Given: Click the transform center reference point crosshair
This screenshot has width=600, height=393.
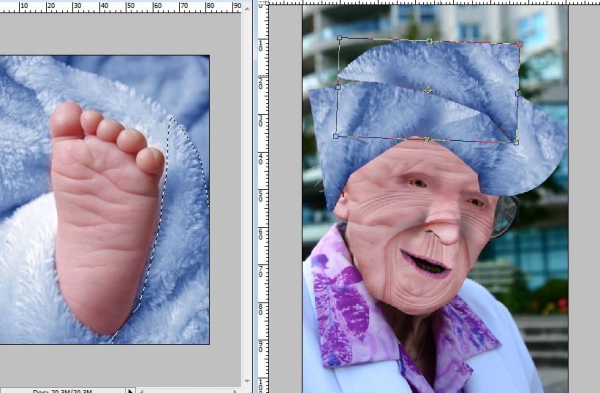Looking at the screenshot, I should [428, 90].
